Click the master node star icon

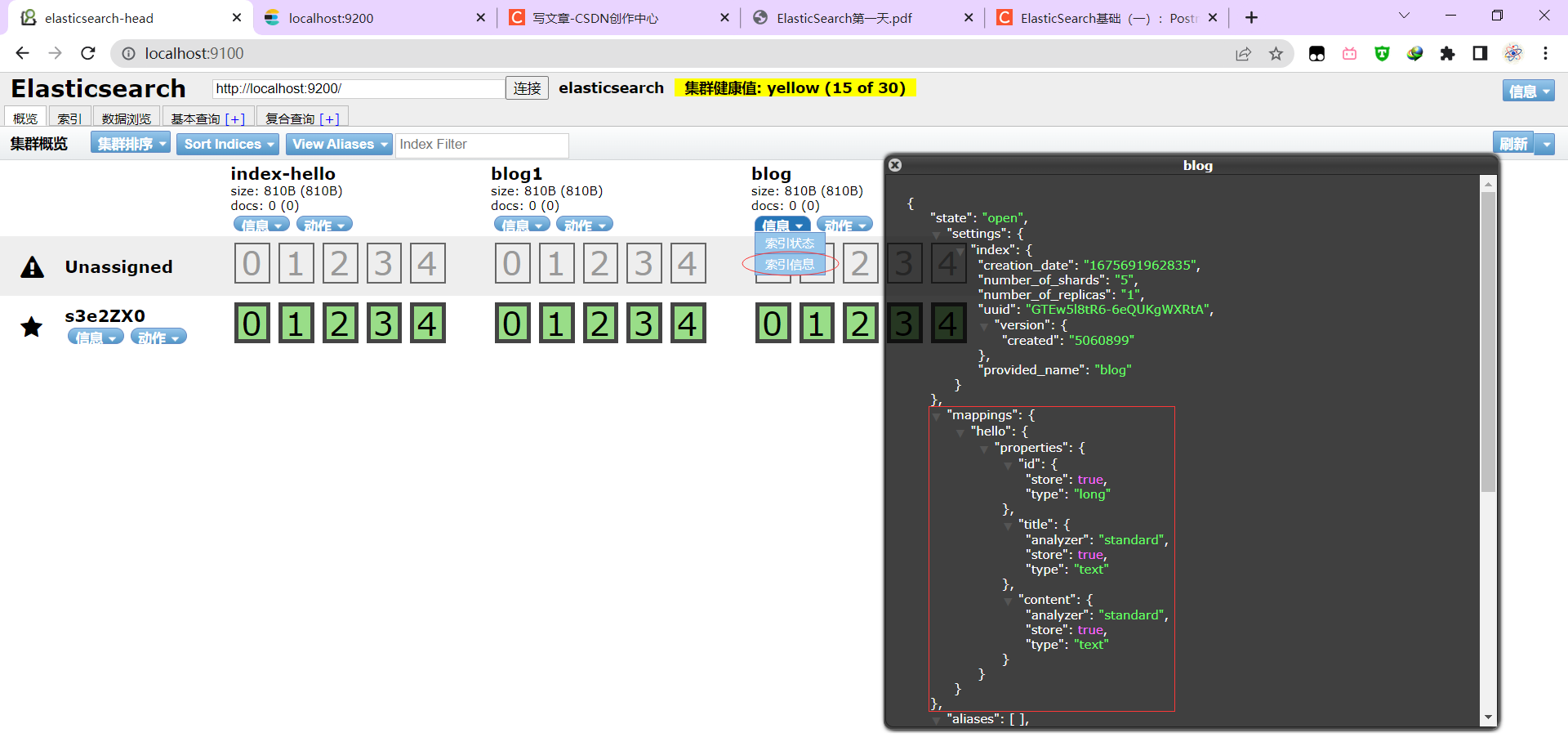click(32, 327)
